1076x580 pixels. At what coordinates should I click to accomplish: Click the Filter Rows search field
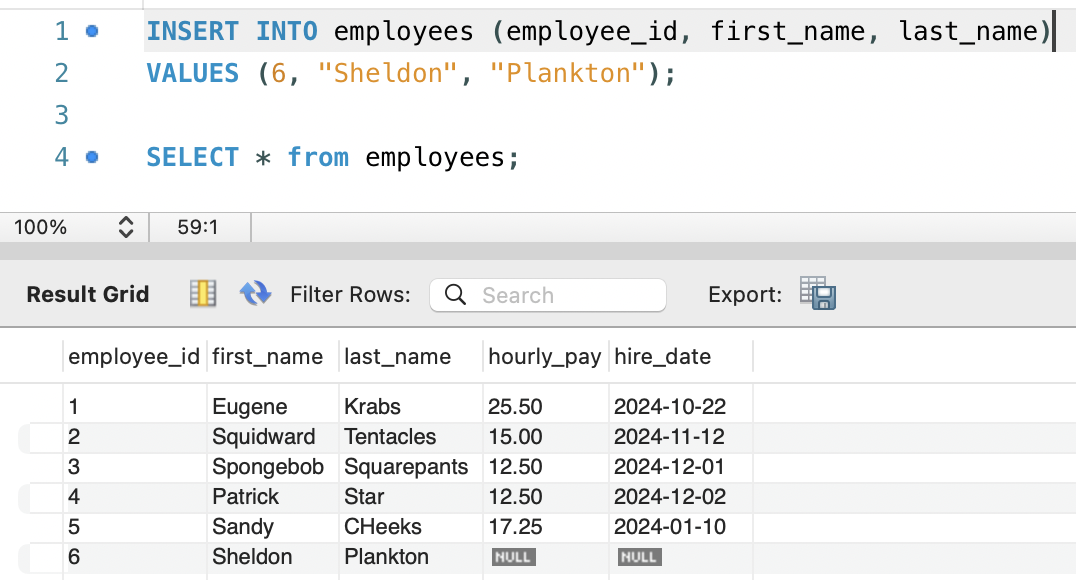pos(548,295)
